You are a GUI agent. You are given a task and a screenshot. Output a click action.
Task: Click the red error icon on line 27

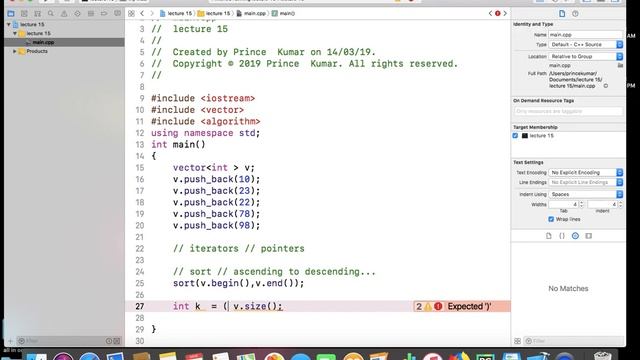click(438, 306)
